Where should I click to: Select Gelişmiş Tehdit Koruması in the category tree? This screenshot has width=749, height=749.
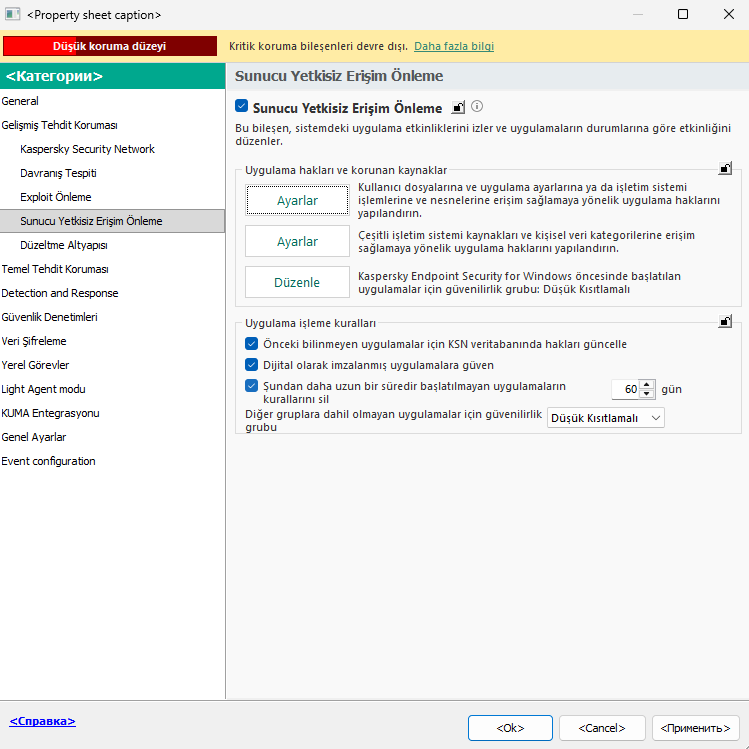(x=59, y=125)
